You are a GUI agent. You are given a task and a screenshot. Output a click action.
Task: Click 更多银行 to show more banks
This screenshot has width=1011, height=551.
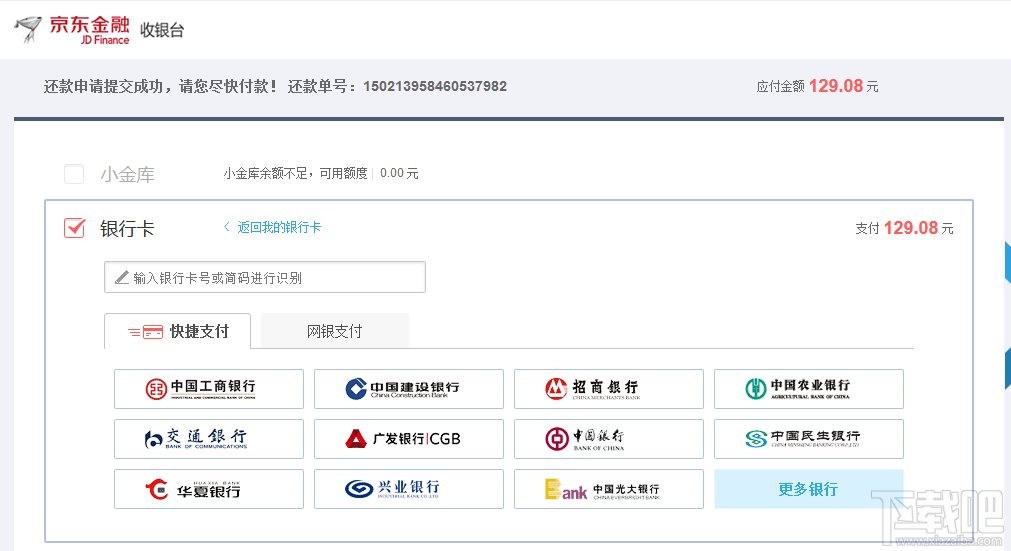[x=809, y=489]
